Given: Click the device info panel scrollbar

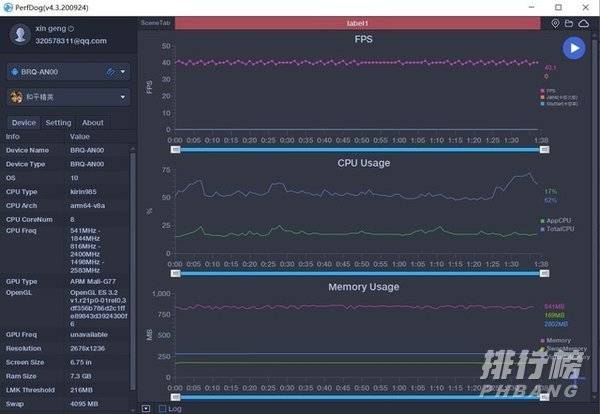Looking at the screenshot, I should tap(133, 271).
